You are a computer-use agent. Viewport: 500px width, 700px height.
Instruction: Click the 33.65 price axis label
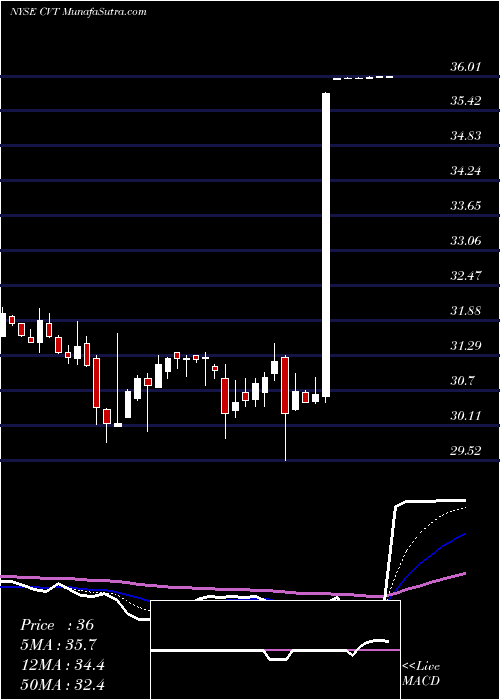[466, 206]
